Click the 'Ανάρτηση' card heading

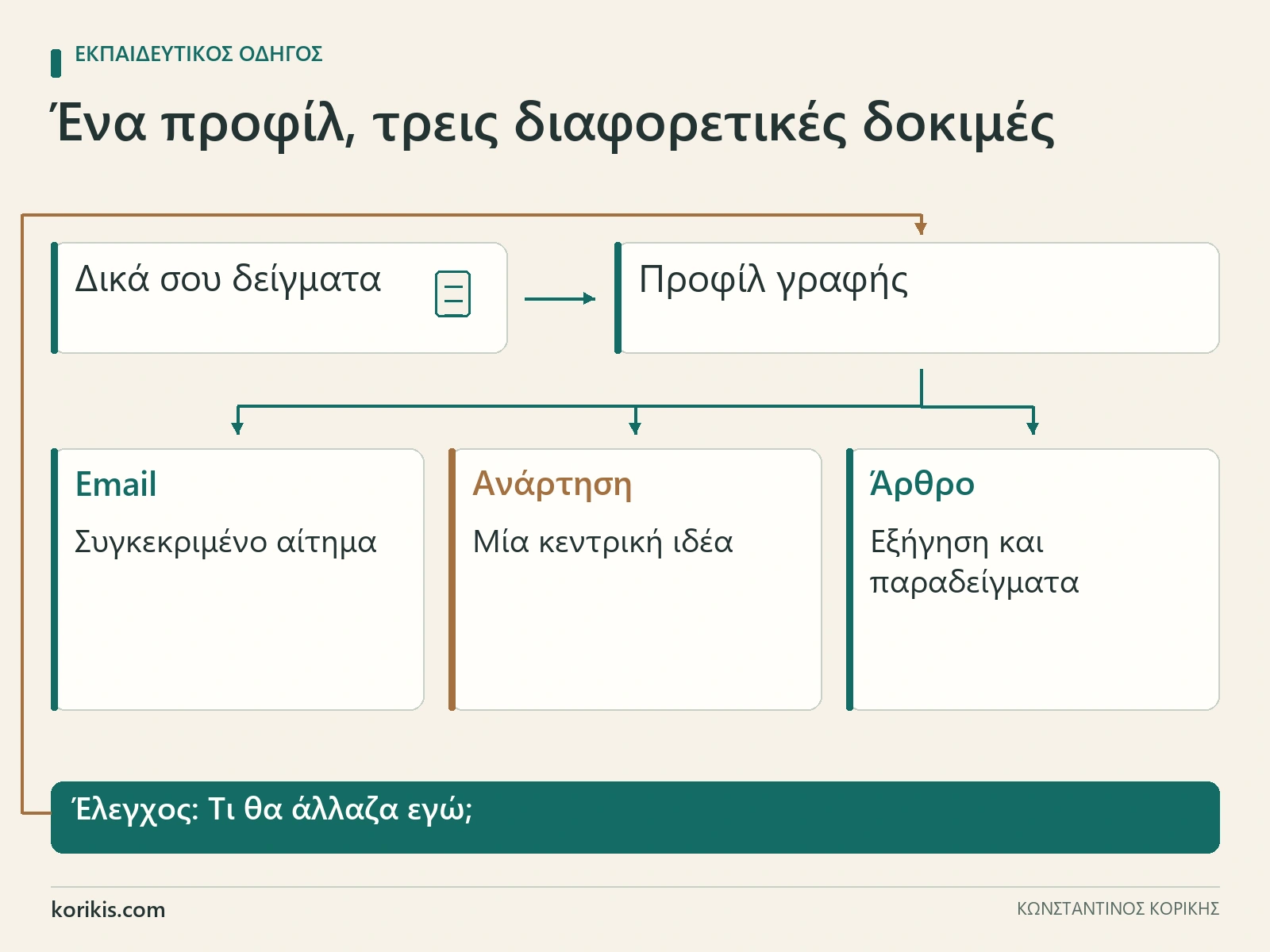coord(552,484)
